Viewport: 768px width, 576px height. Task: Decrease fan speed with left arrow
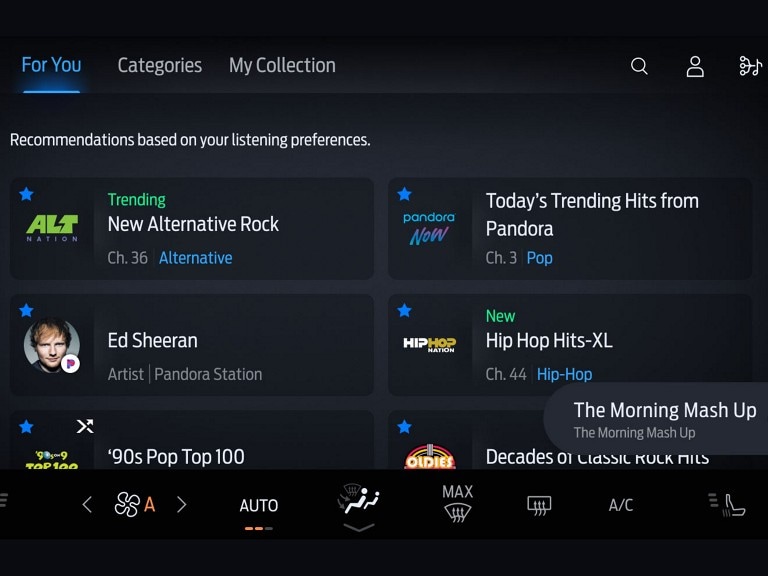87,504
